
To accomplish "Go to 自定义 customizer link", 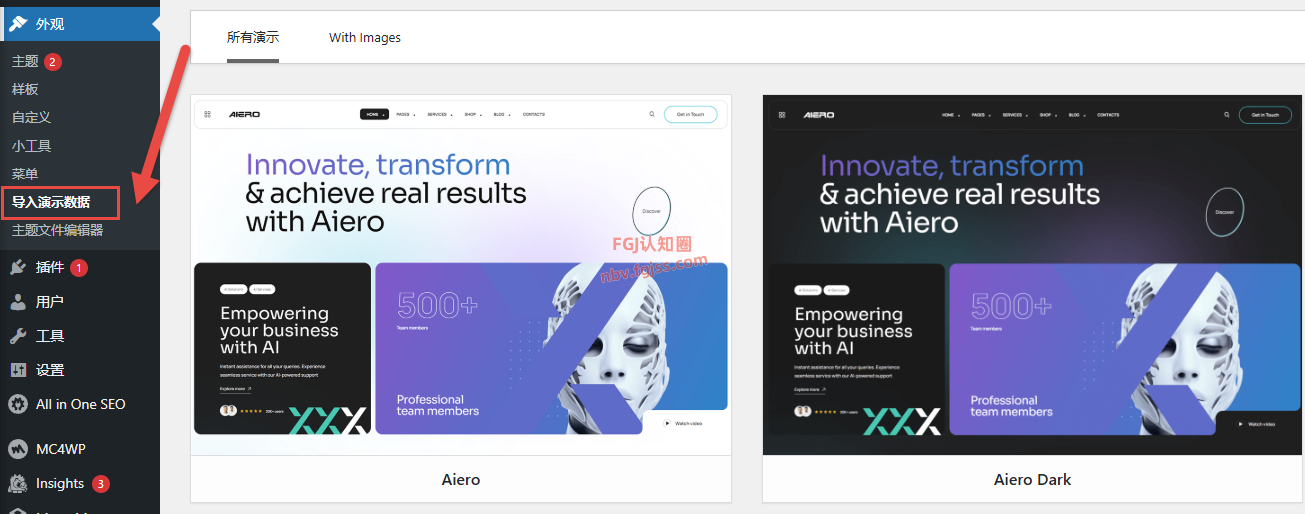I will click(31, 117).
